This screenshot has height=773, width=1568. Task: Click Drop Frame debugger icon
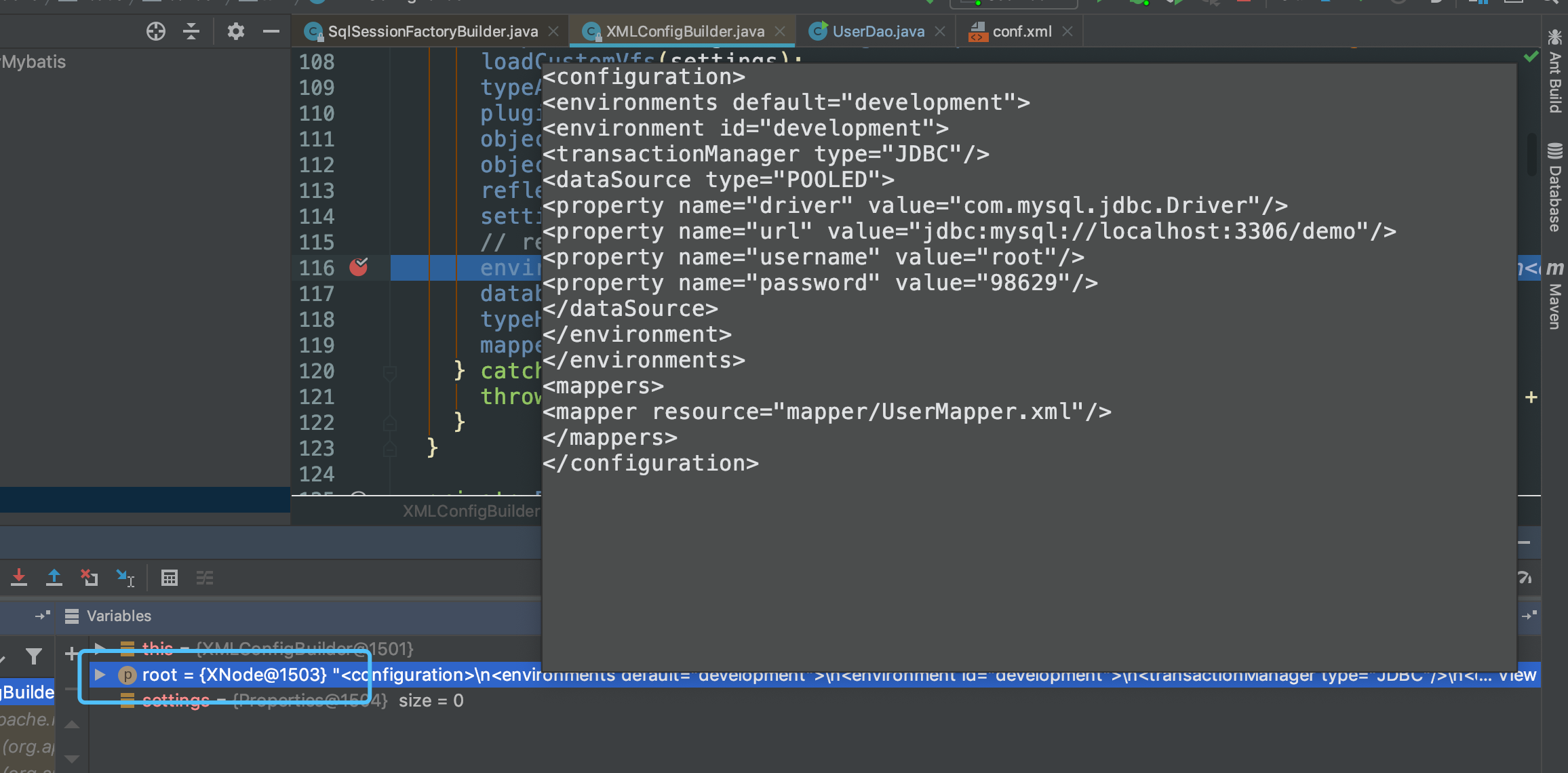click(x=89, y=578)
